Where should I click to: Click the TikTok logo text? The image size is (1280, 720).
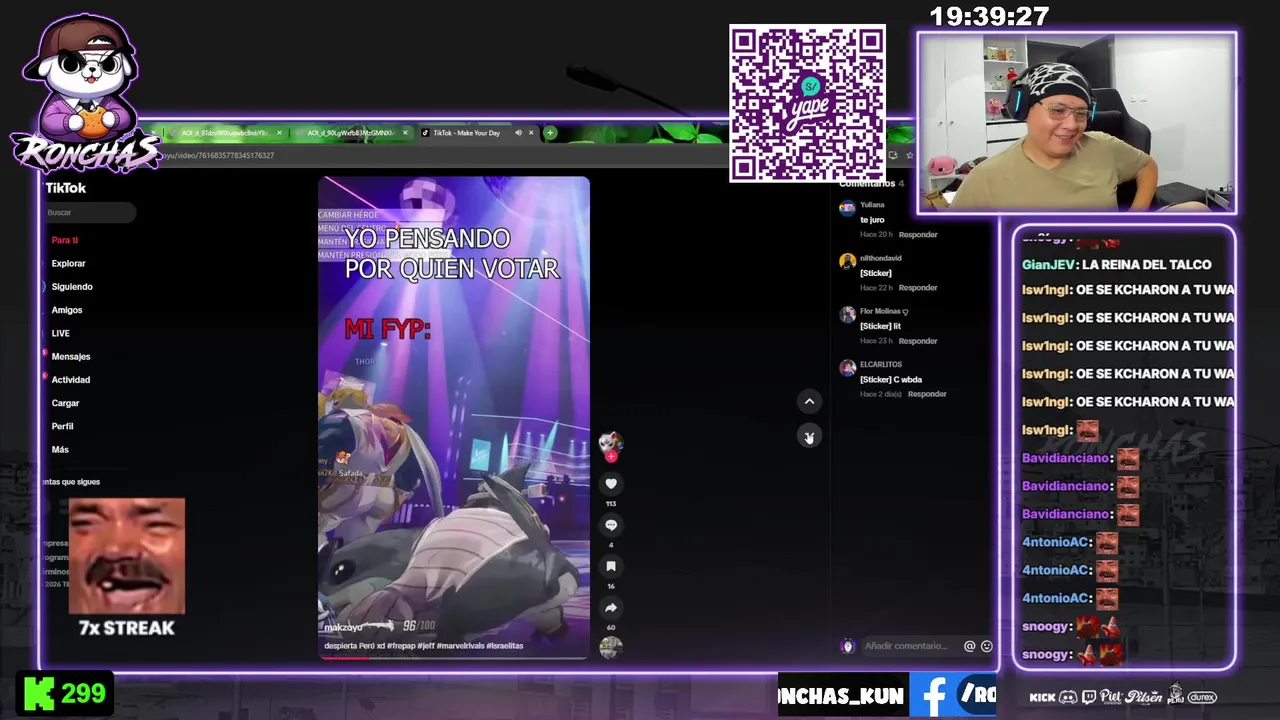pyautogui.click(x=66, y=188)
